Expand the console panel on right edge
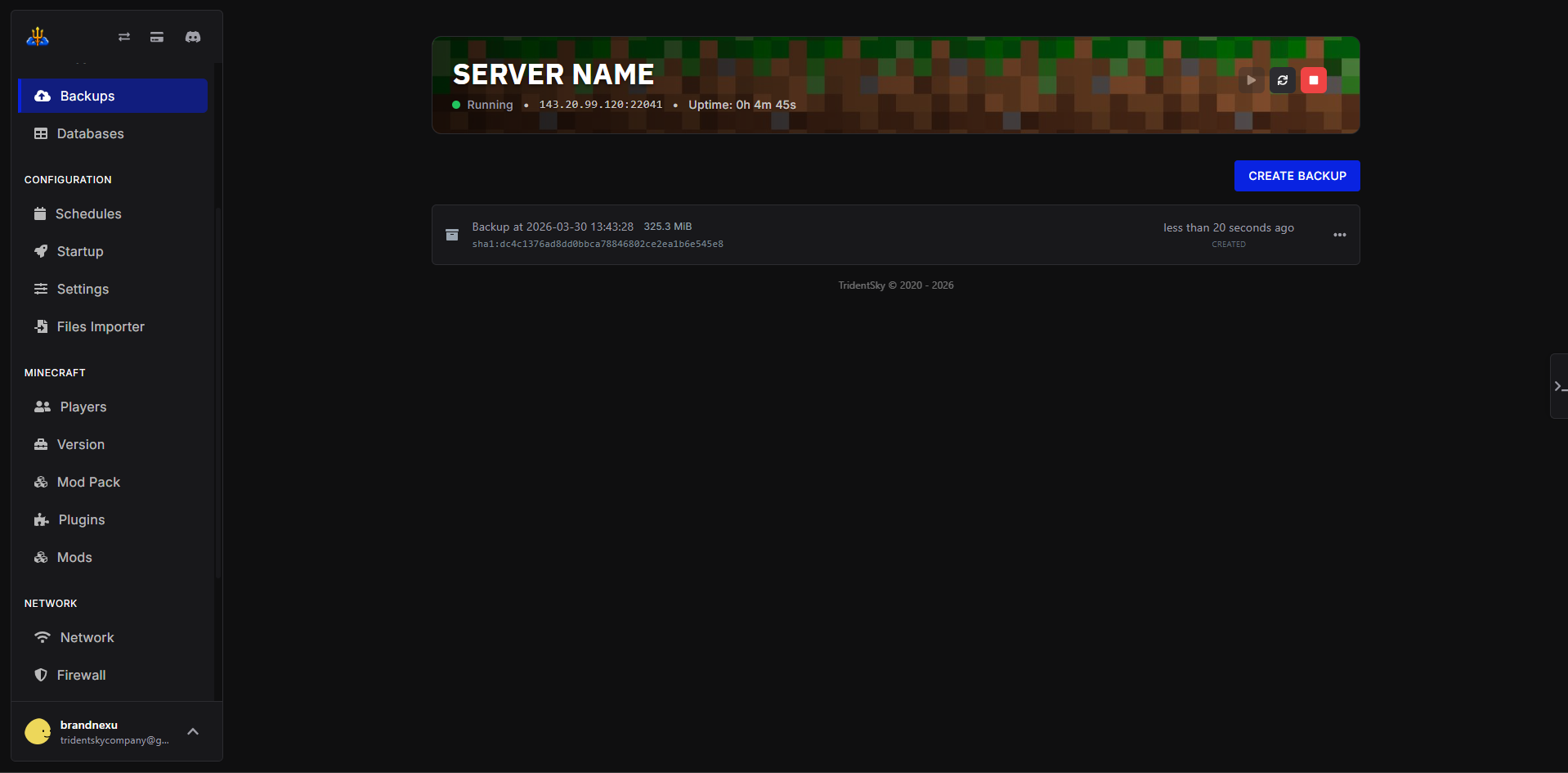 (x=1559, y=386)
